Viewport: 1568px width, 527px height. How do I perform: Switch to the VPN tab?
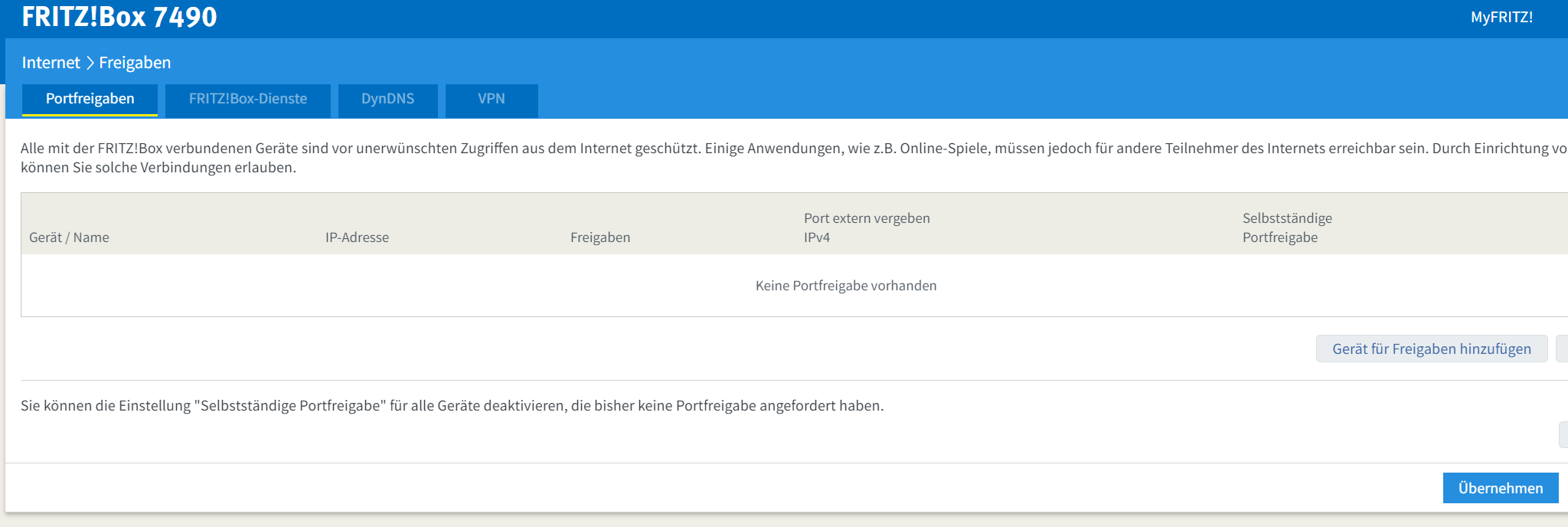(492, 100)
